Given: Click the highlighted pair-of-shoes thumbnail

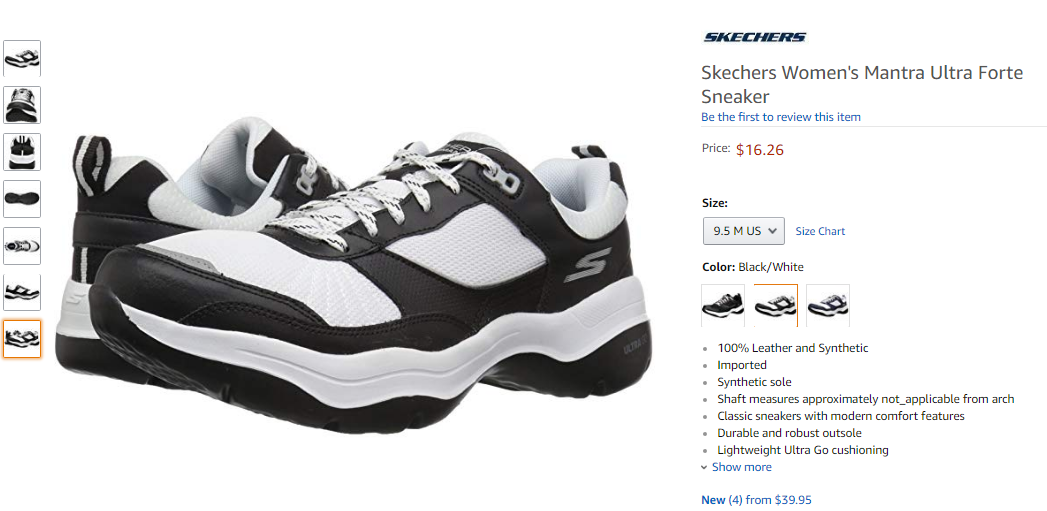Looking at the screenshot, I should point(22,339).
